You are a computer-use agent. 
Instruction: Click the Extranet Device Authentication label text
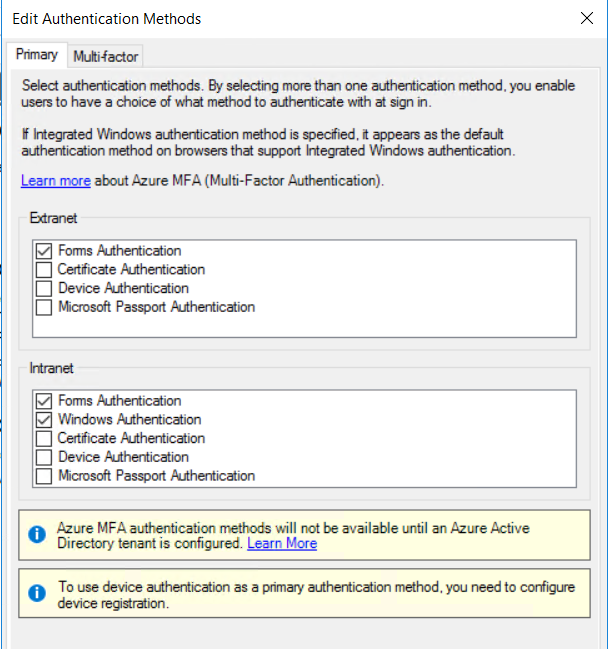click(123, 289)
